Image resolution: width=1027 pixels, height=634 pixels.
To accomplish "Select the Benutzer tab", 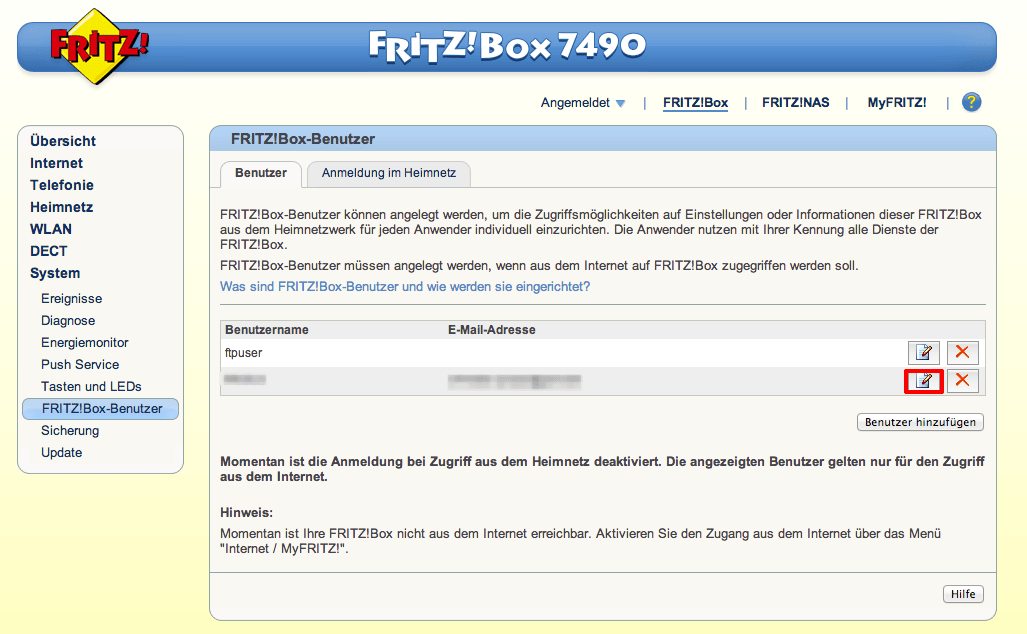I will [x=261, y=174].
